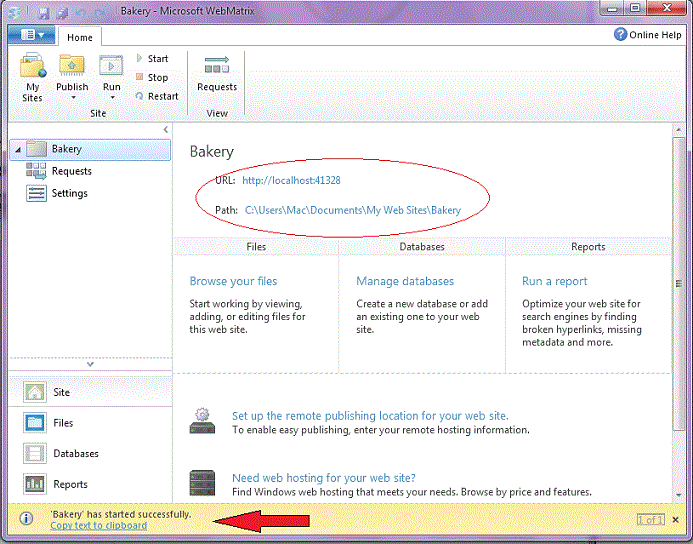Open the Publish dropdown arrow
693x544 pixels.
coord(73,98)
